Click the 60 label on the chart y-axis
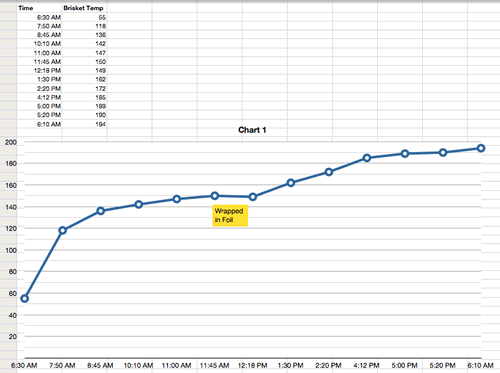This screenshot has height=373, width=500. (x=12, y=293)
